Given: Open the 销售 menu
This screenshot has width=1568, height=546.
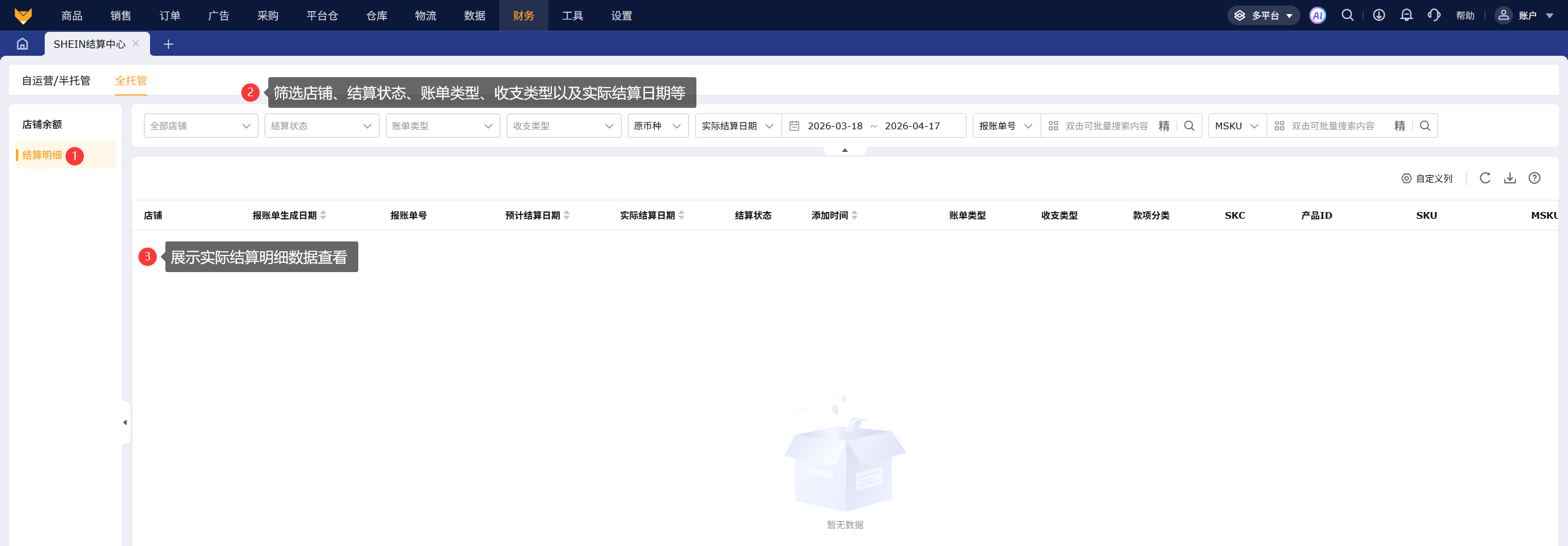Looking at the screenshot, I should (121, 15).
